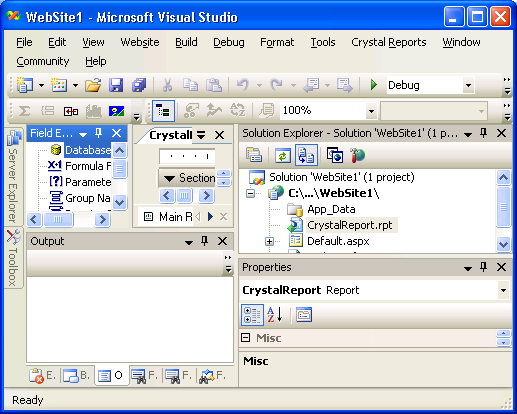
Task: Pin the Properties panel
Action: pyautogui.click(x=484, y=267)
